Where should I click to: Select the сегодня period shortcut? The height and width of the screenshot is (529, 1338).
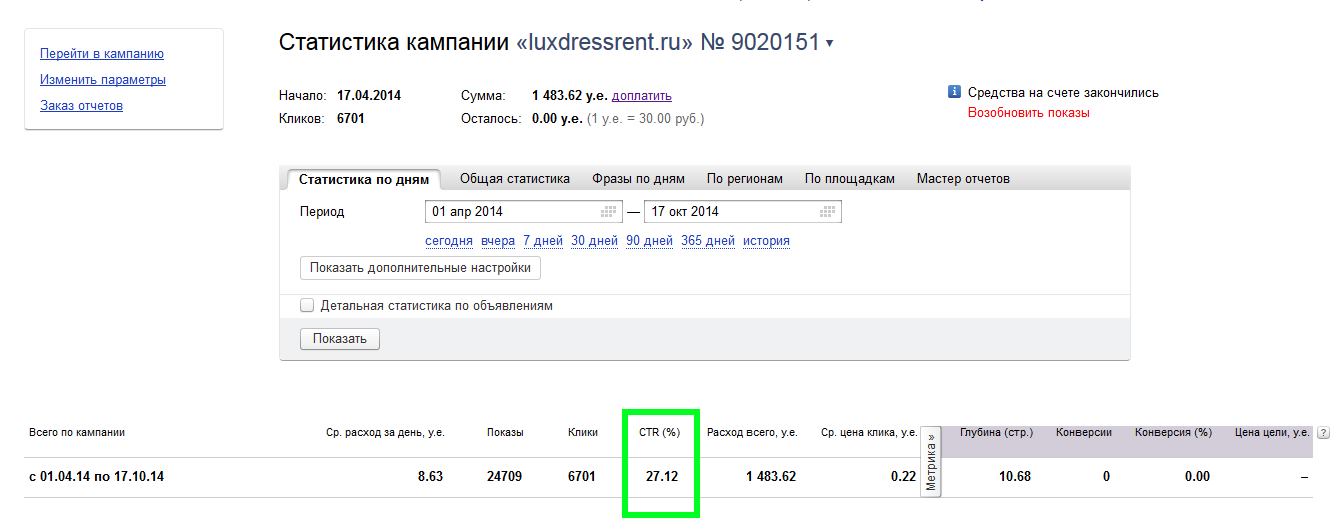coord(449,241)
